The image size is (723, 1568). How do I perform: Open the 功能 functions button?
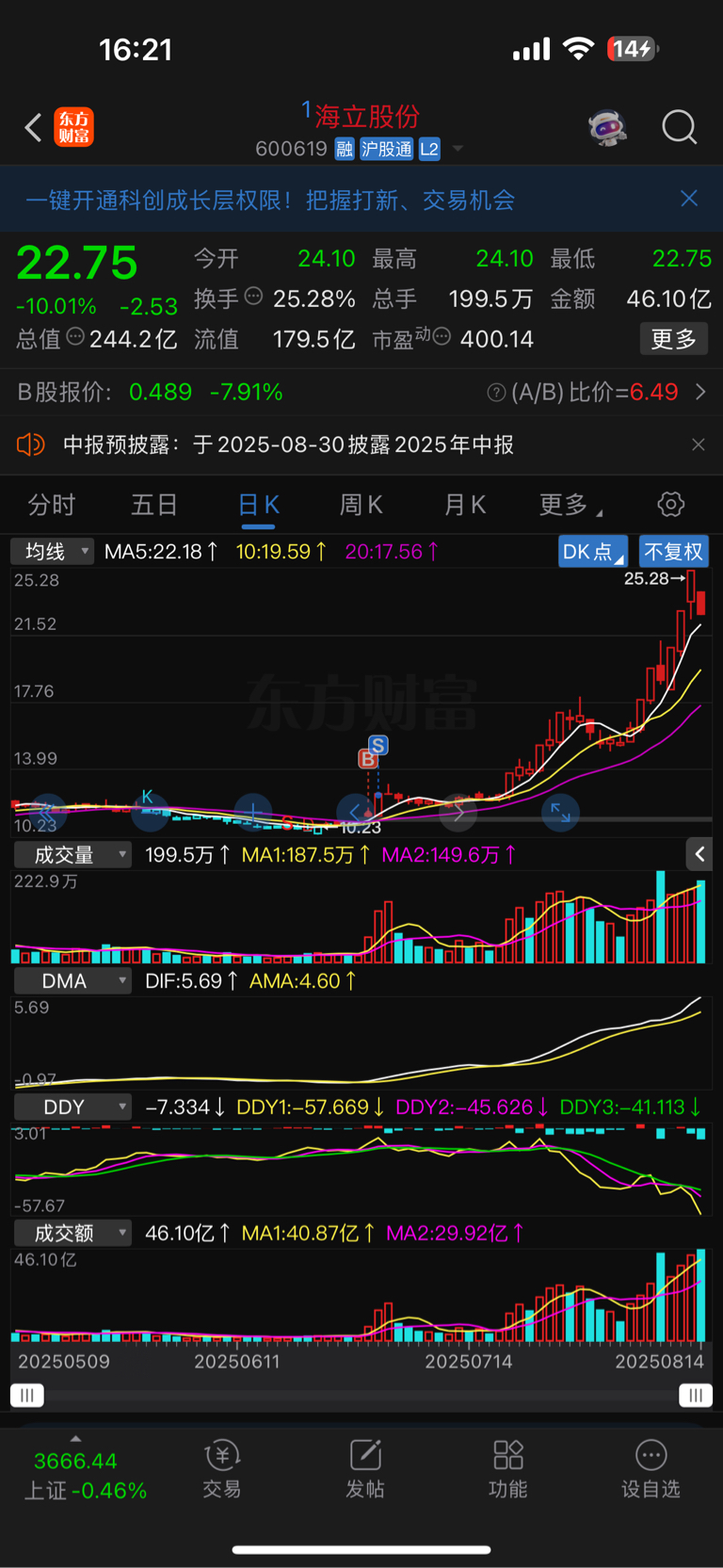(508, 1468)
